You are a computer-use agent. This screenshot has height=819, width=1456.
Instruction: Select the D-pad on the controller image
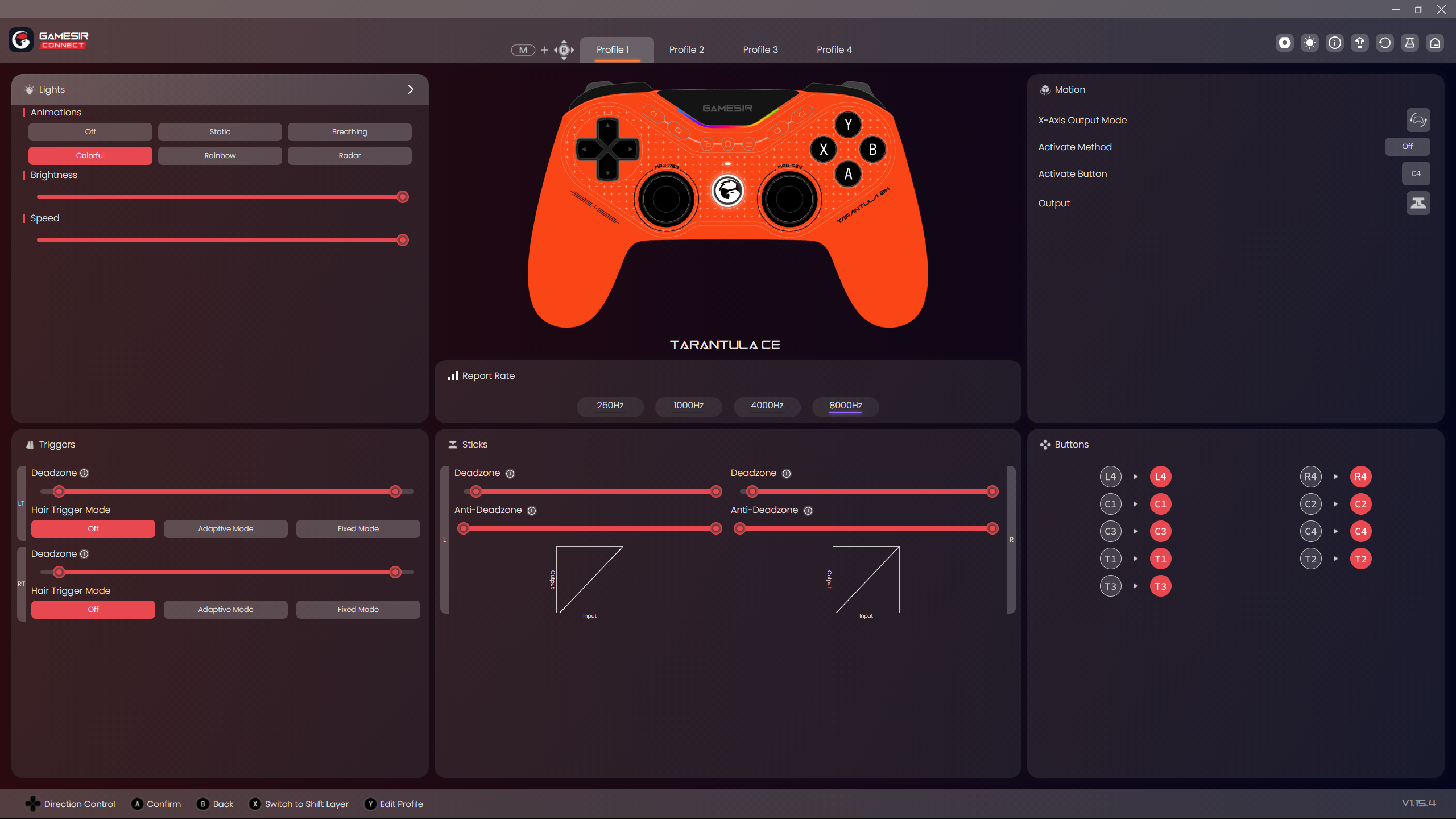[x=607, y=149]
